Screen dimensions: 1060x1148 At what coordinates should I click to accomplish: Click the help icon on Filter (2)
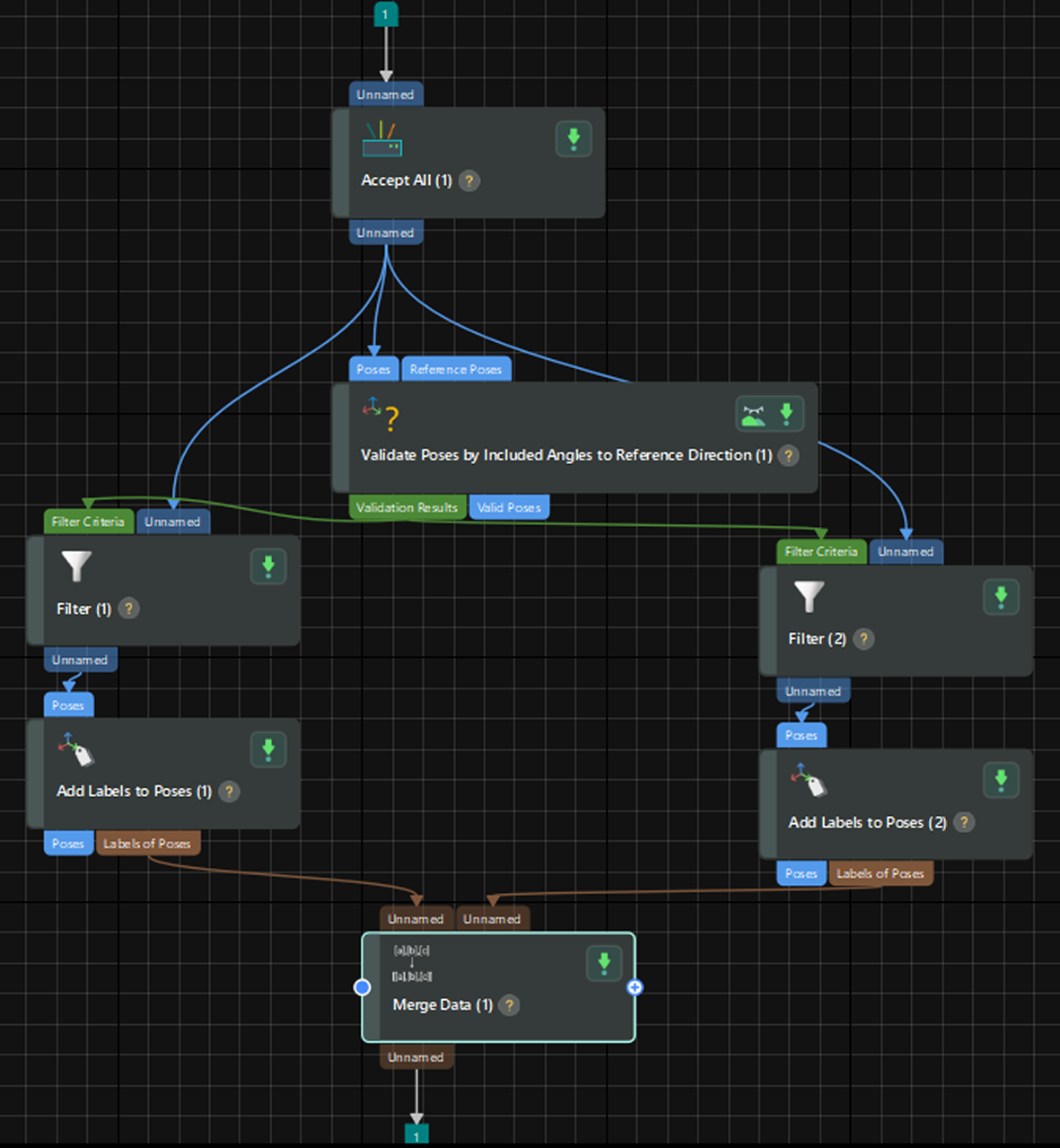863,639
